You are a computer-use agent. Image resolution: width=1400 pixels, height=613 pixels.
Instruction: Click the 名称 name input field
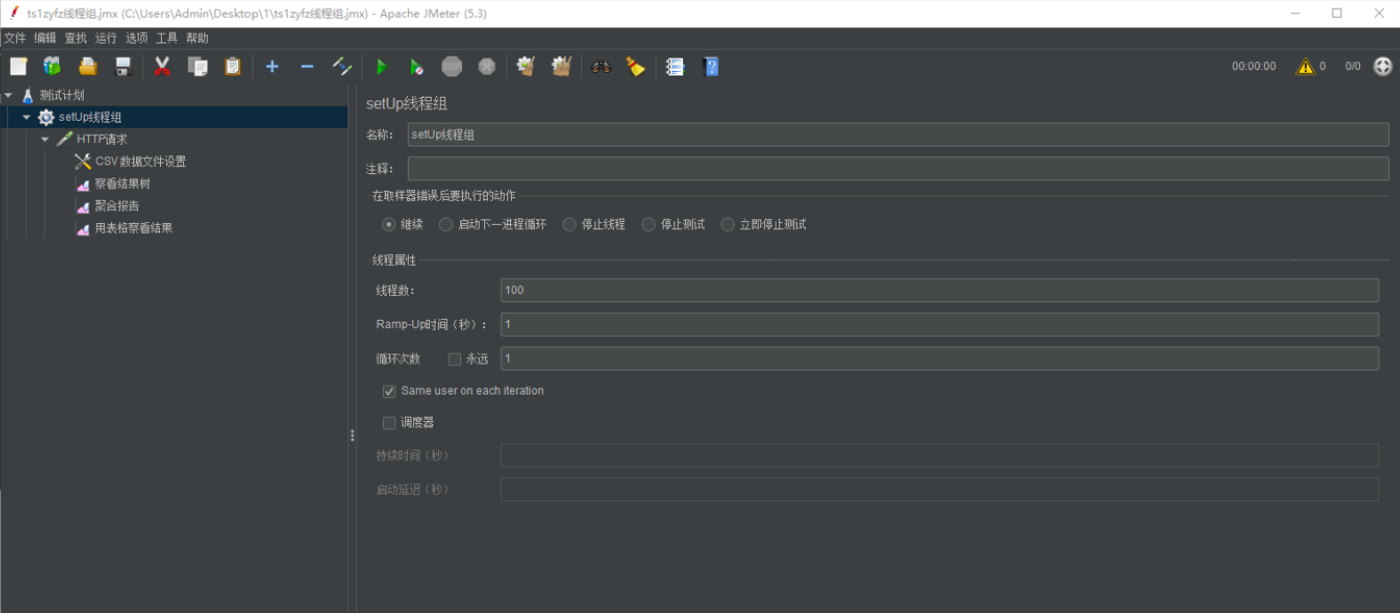pos(898,134)
